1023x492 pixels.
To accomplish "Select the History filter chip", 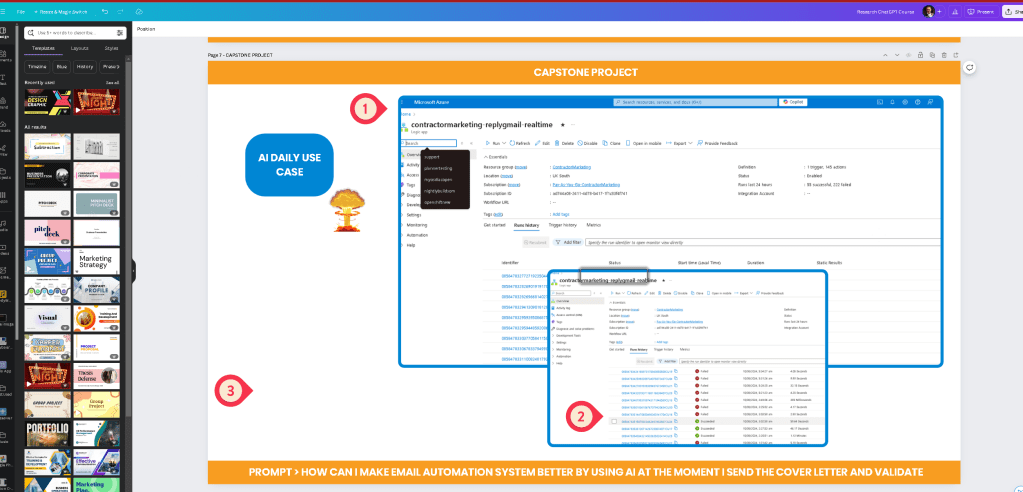I will 85,67.
